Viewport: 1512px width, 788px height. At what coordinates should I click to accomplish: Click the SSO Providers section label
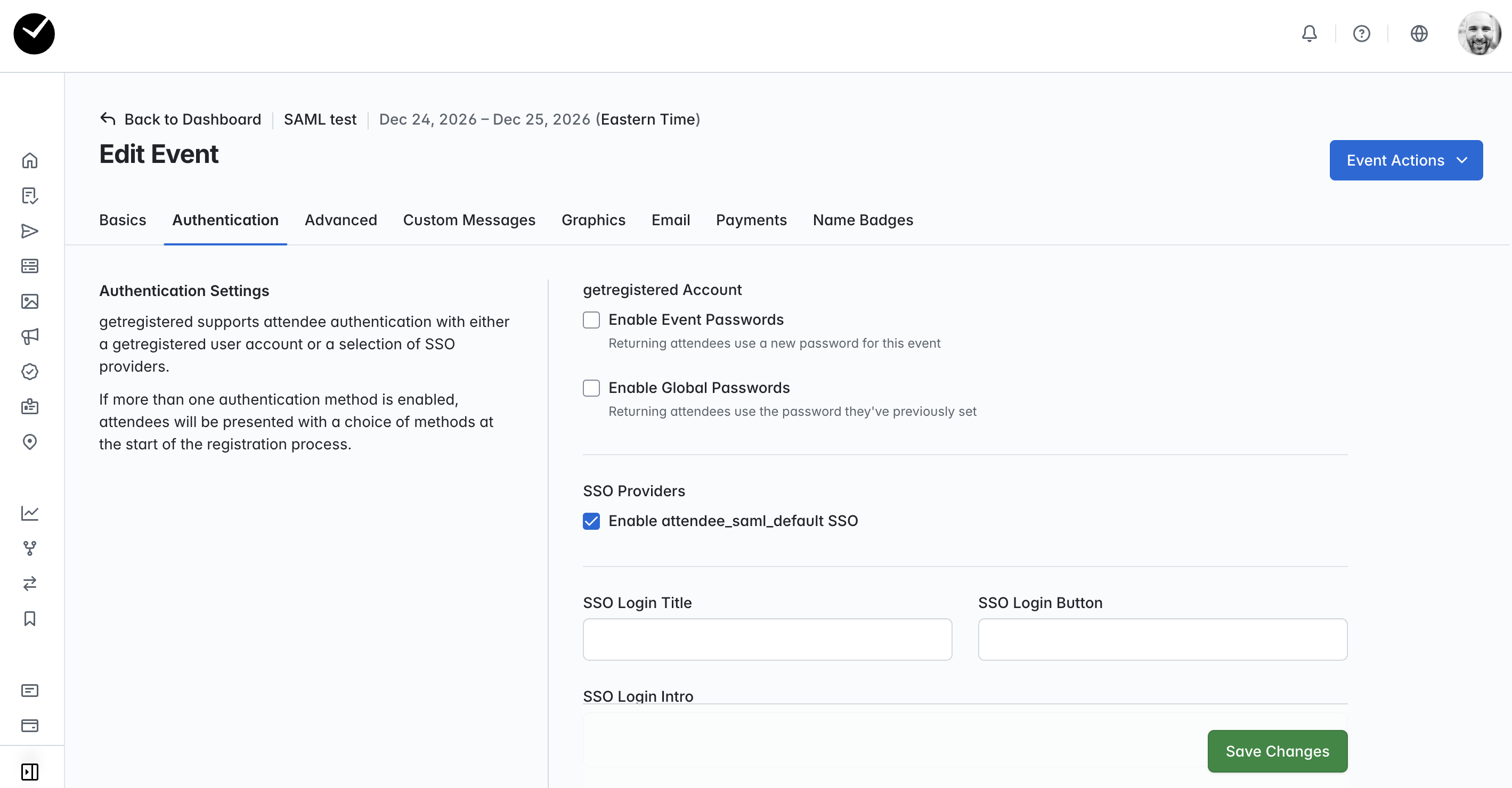point(634,491)
